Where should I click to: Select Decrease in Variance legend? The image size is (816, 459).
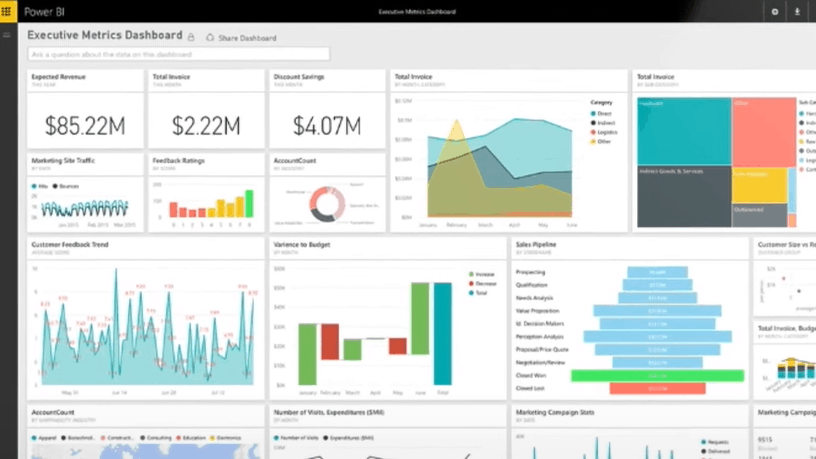click(x=482, y=284)
